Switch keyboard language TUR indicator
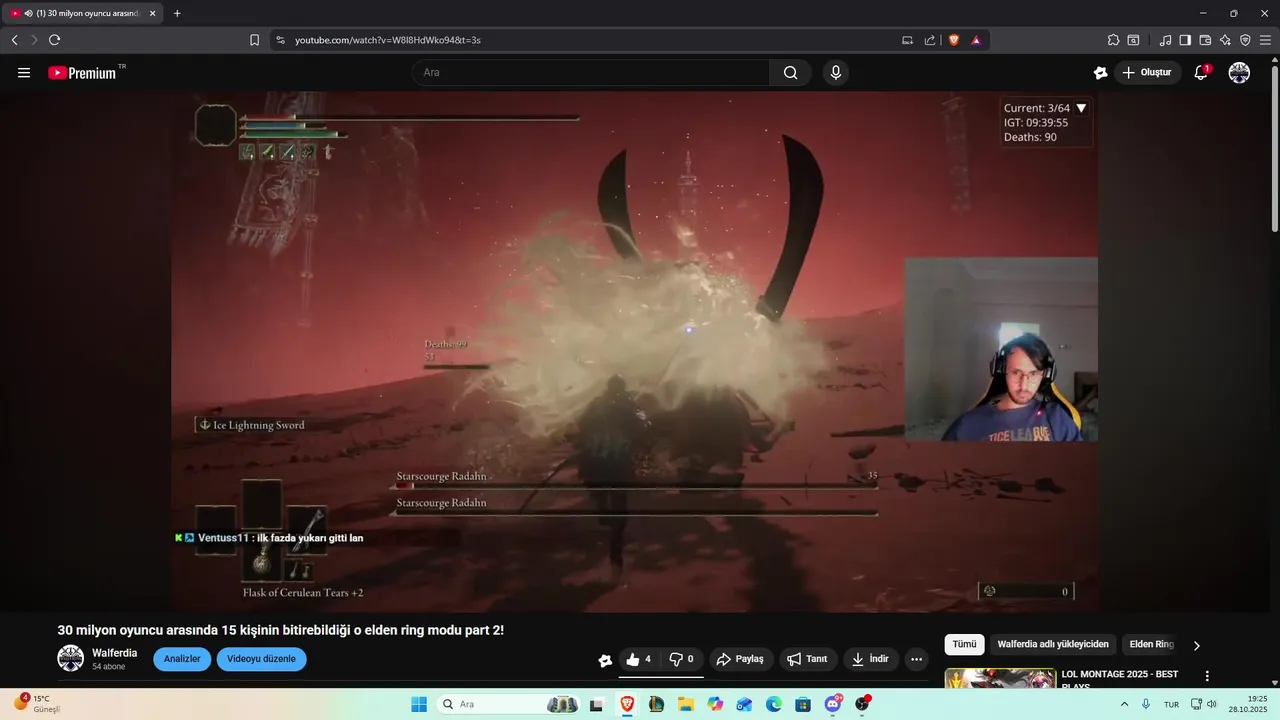The width and height of the screenshot is (1280, 720). click(1171, 704)
